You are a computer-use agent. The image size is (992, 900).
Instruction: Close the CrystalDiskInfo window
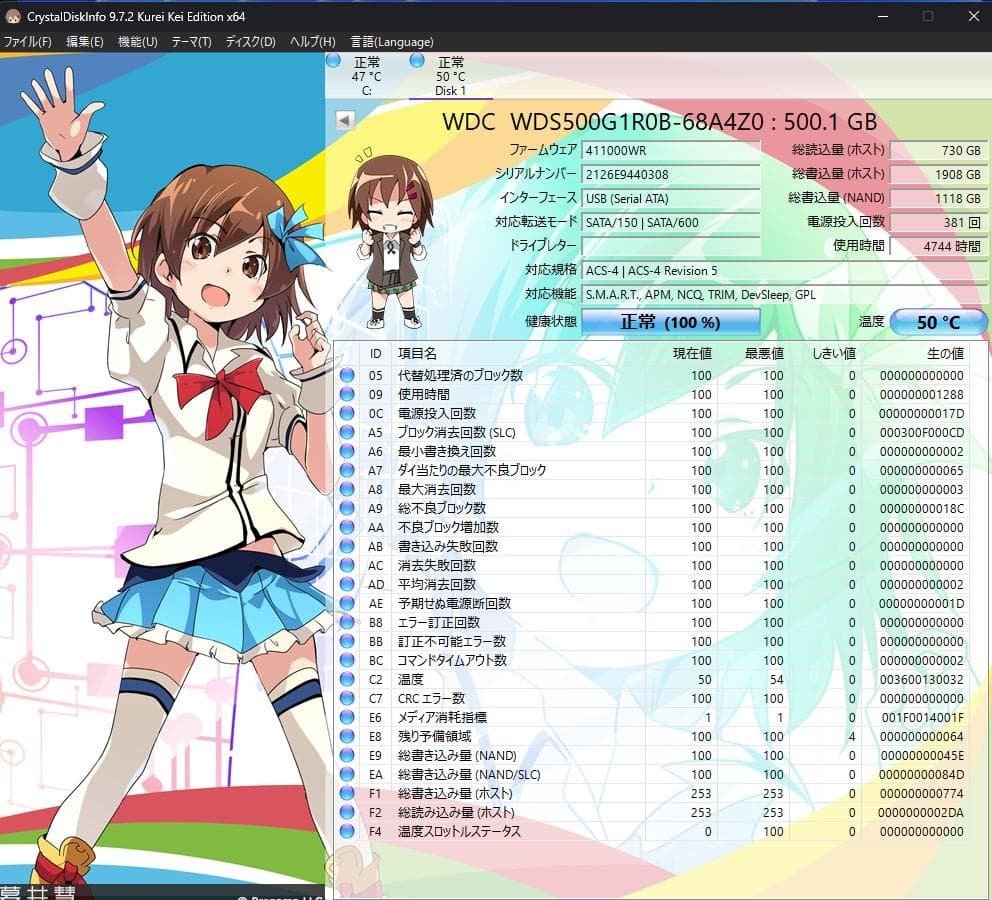974,16
